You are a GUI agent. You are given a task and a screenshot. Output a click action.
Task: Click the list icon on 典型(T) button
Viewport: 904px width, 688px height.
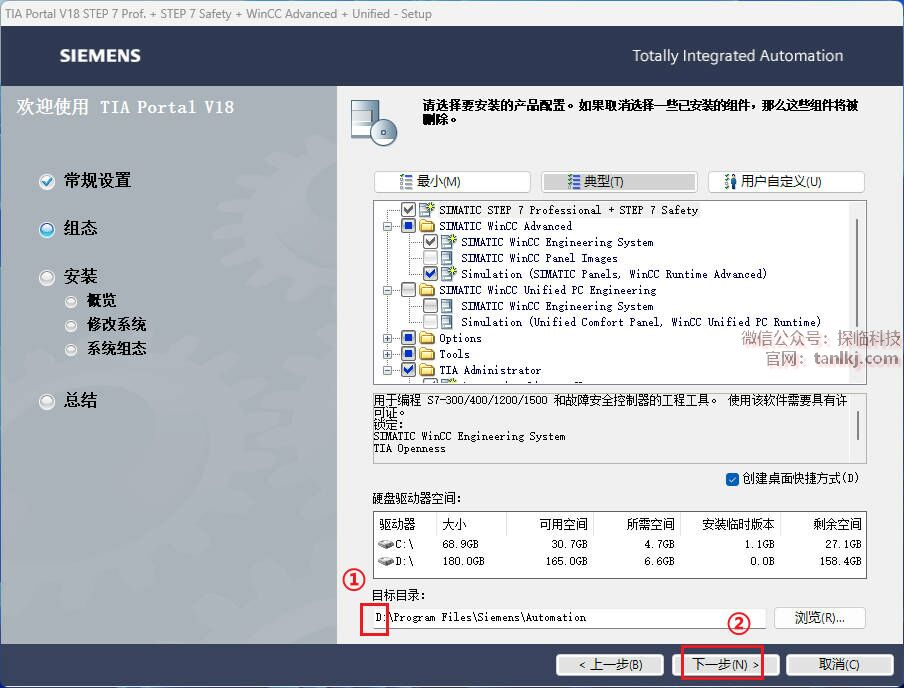[574, 182]
